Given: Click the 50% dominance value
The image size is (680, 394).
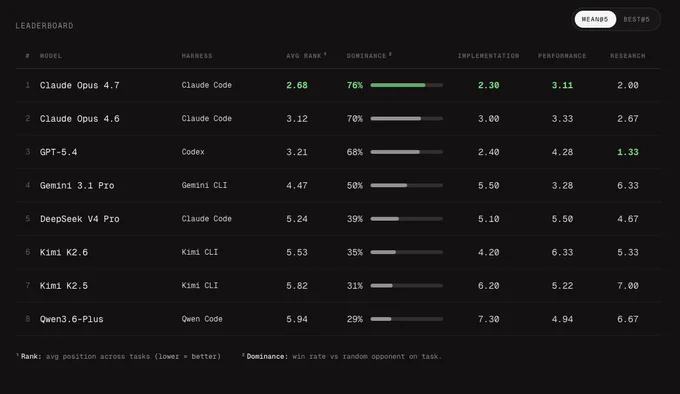Looking at the screenshot, I should (354, 186).
